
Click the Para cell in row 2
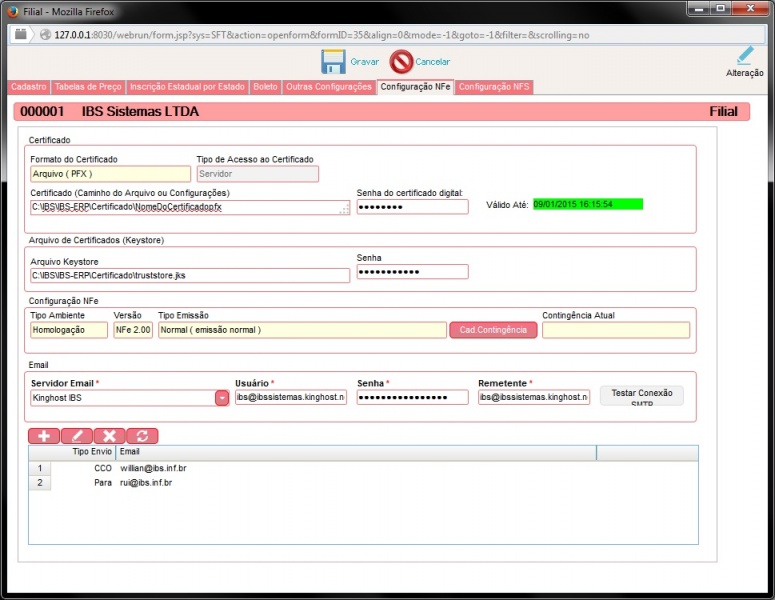pos(103,483)
